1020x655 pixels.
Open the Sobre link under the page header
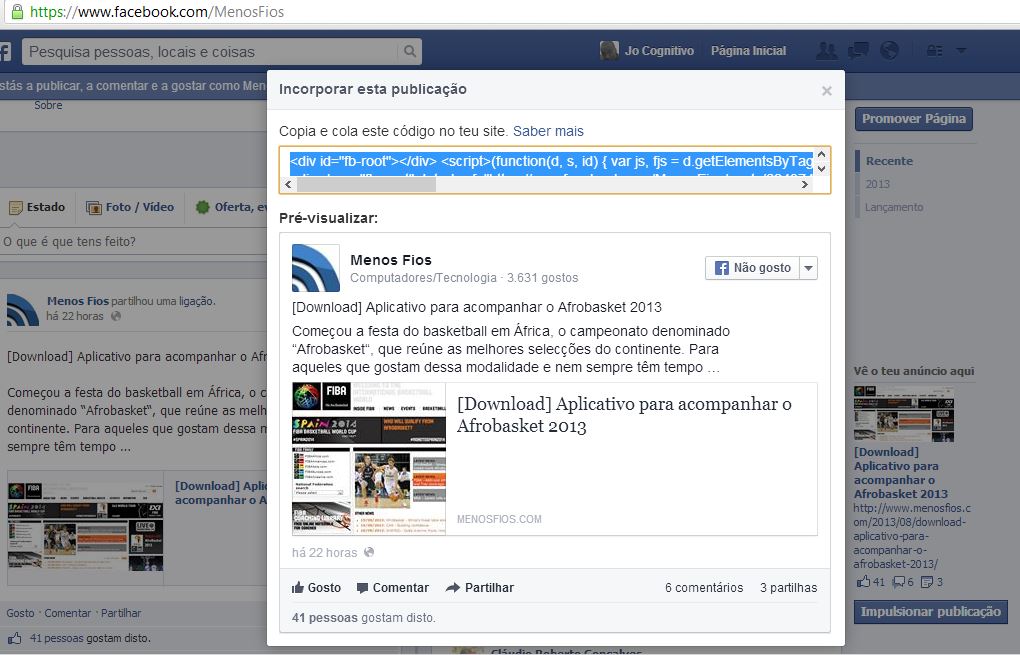[48, 105]
